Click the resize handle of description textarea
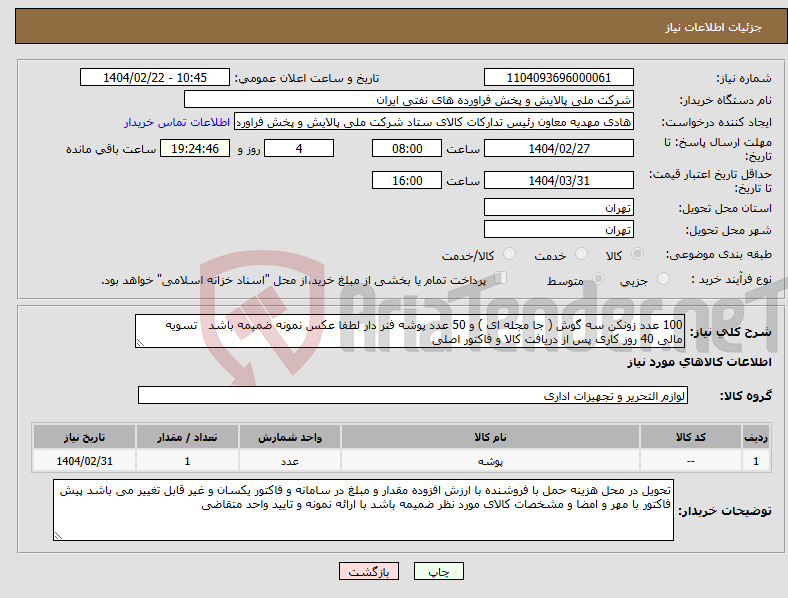788x598 pixels. (140, 343)
